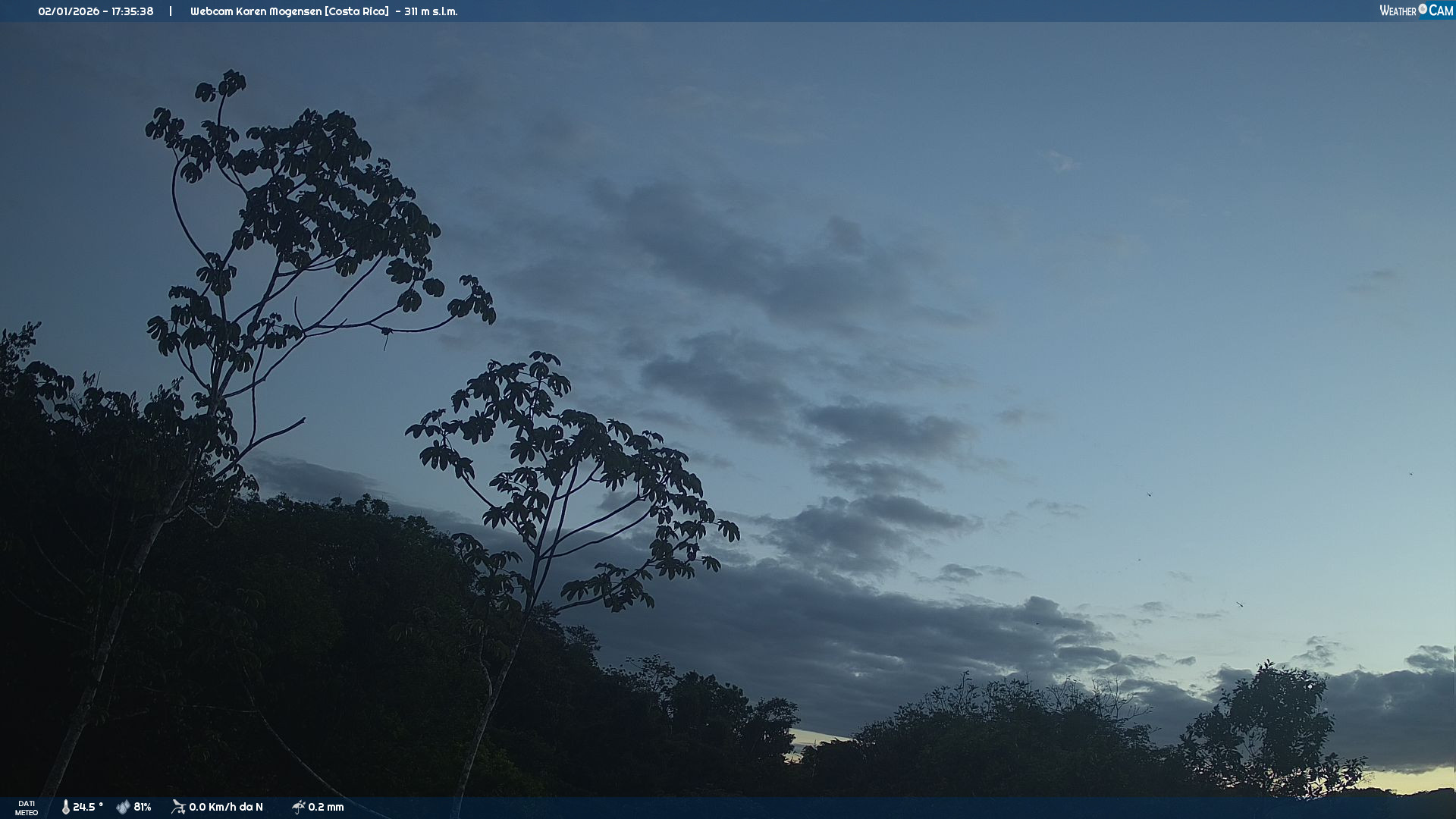Click the 0.0 Km/h da N wind reading
The image size is (1456, 819).
(226, 807)
